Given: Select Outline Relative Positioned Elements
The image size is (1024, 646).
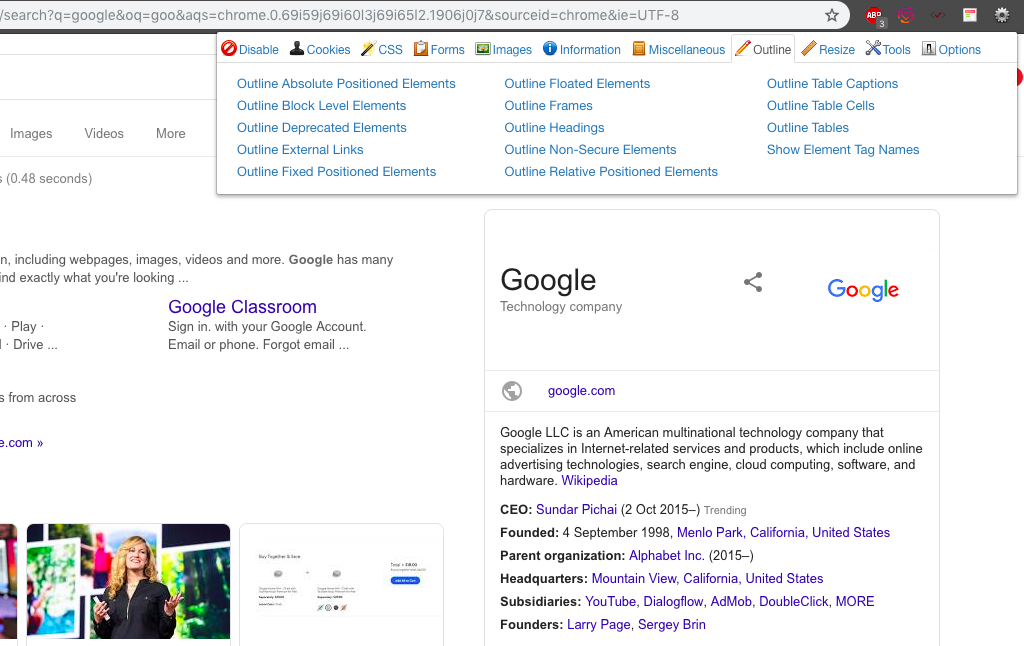Looking at the screenshot, I should [x=611, y=172].
